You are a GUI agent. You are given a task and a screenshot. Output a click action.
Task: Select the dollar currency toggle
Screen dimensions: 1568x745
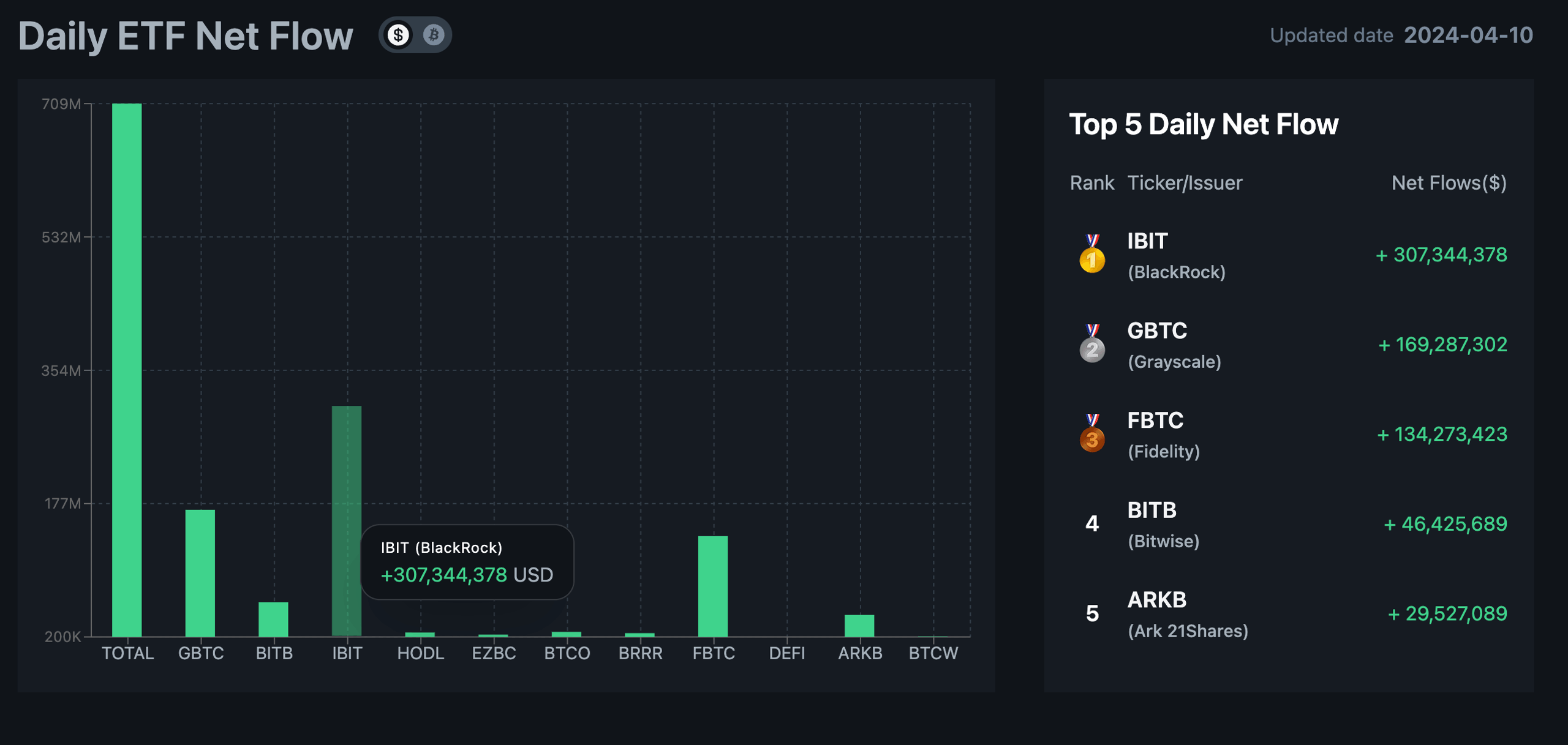click(398, 35)
